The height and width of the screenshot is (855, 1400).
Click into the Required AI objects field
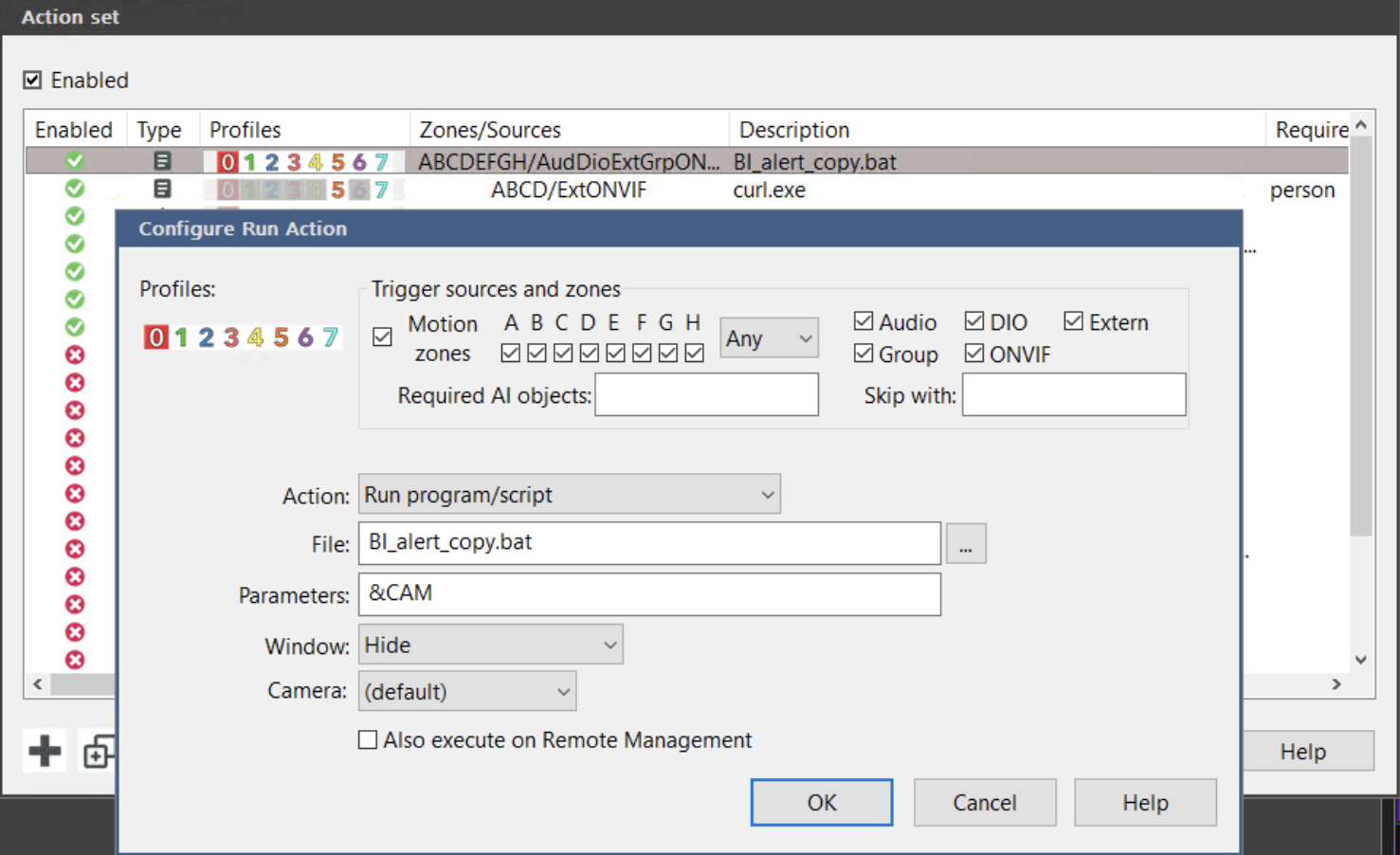(x=706, y=395)
